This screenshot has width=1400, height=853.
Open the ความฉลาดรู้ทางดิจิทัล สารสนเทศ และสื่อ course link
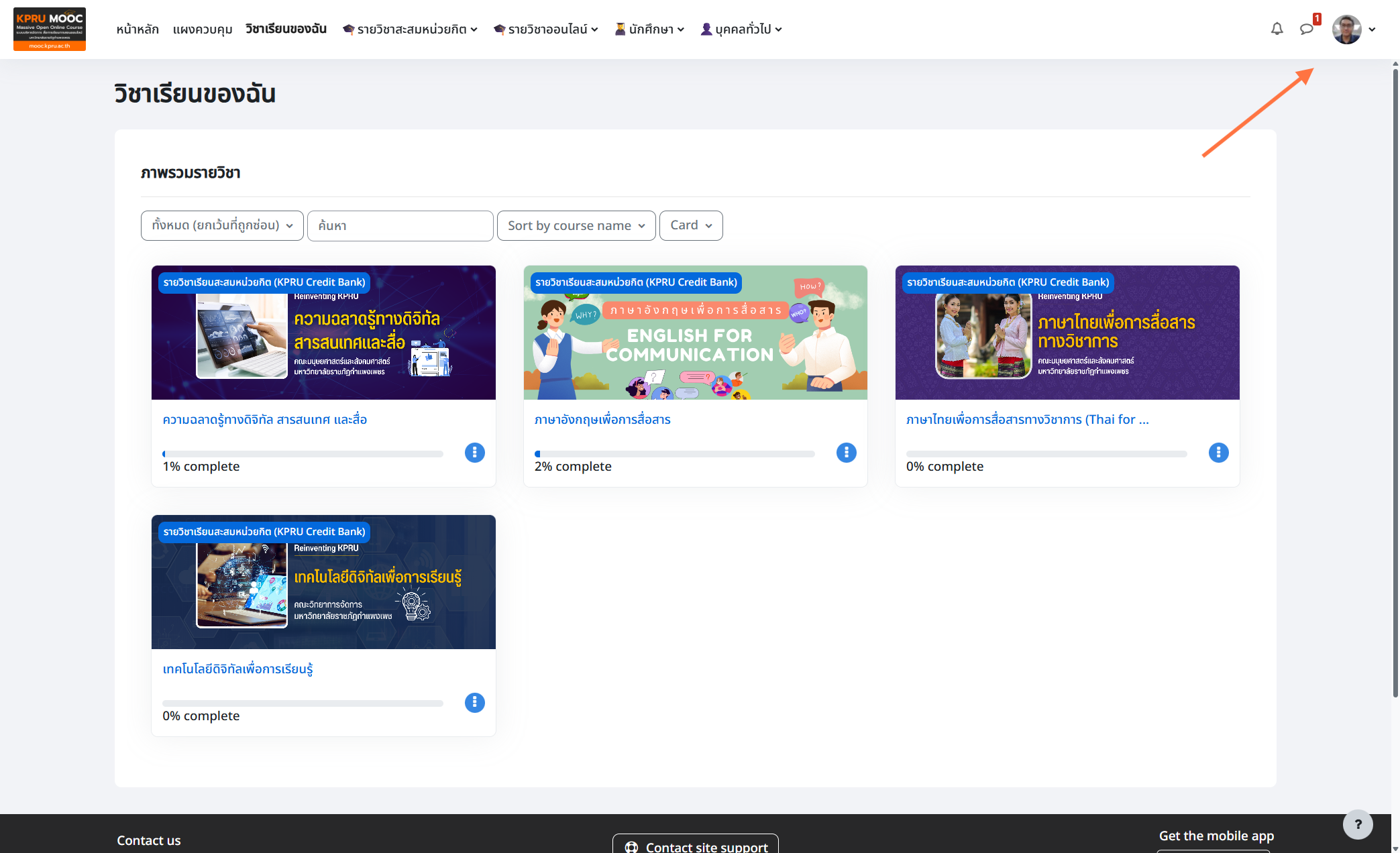265,419
